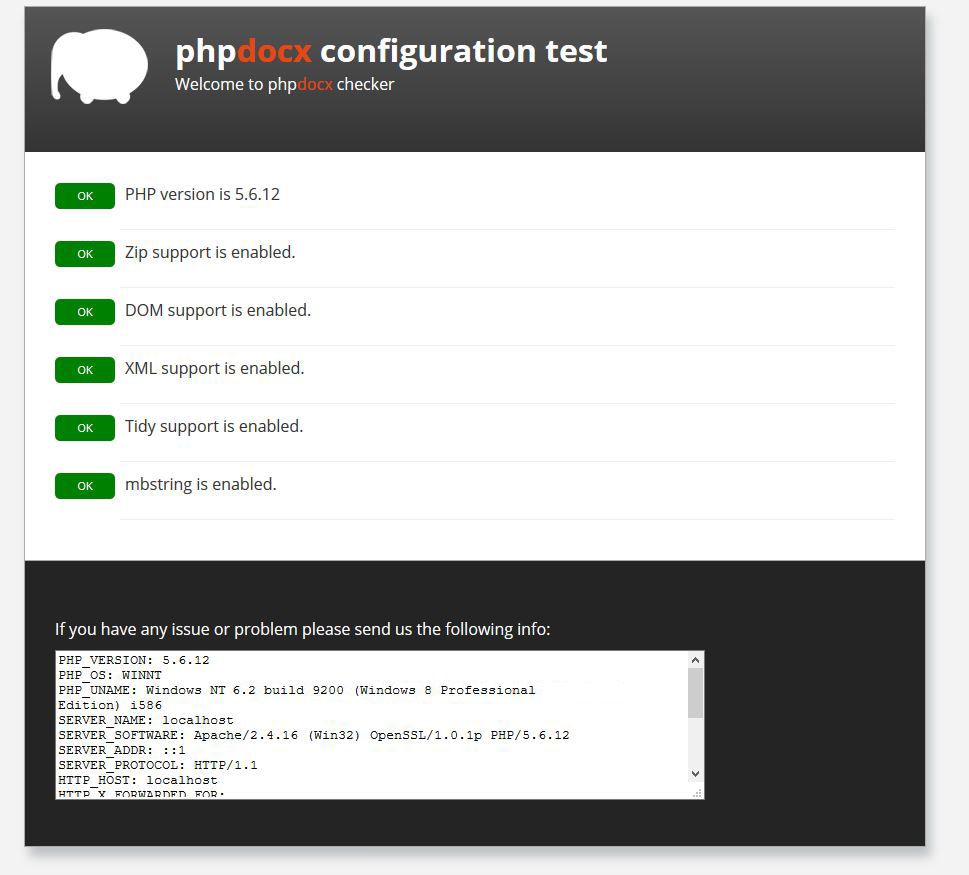Viewport: 969px width, 875px height.
Task: Click the textarea scrollbar thumb
Action: 695,693
